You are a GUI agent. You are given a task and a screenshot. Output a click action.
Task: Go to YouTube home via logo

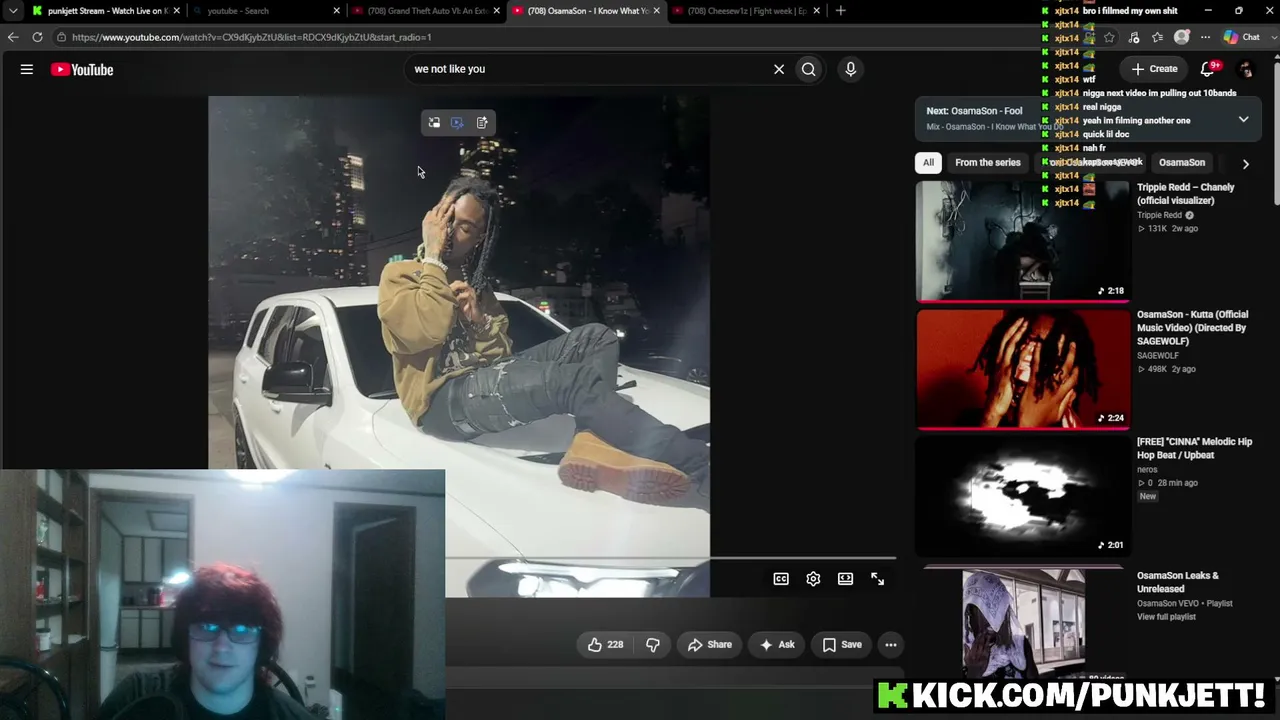coord(82,69)
